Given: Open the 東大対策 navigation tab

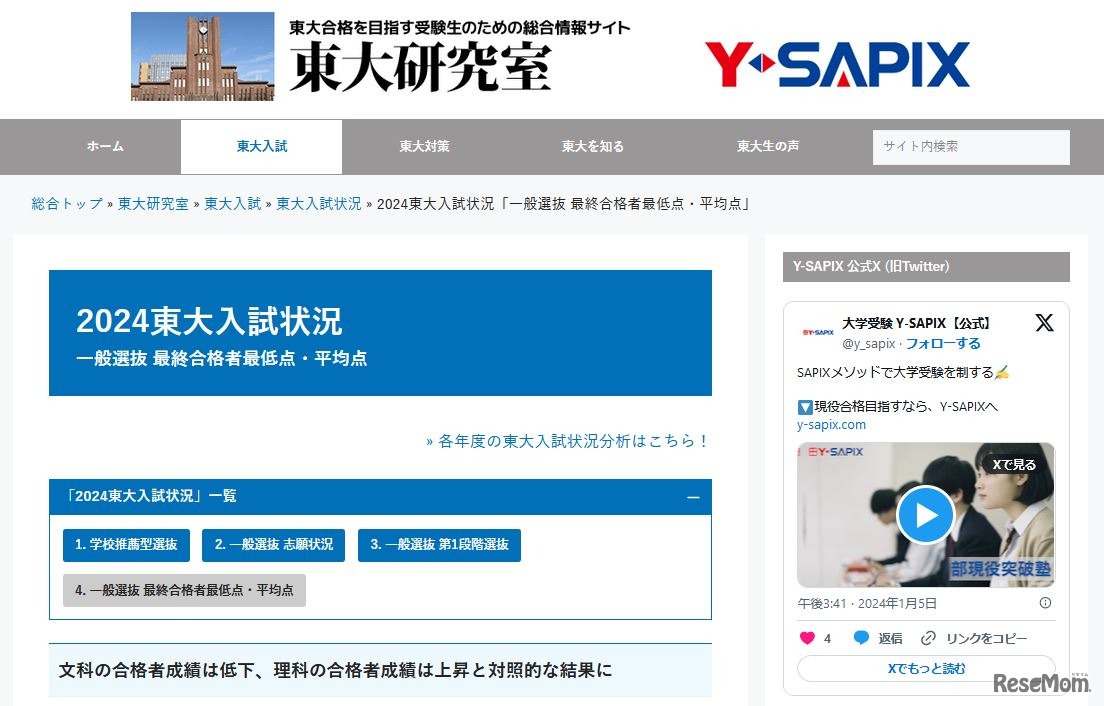Looking at the screenshot, I should [x=424, y=146].
